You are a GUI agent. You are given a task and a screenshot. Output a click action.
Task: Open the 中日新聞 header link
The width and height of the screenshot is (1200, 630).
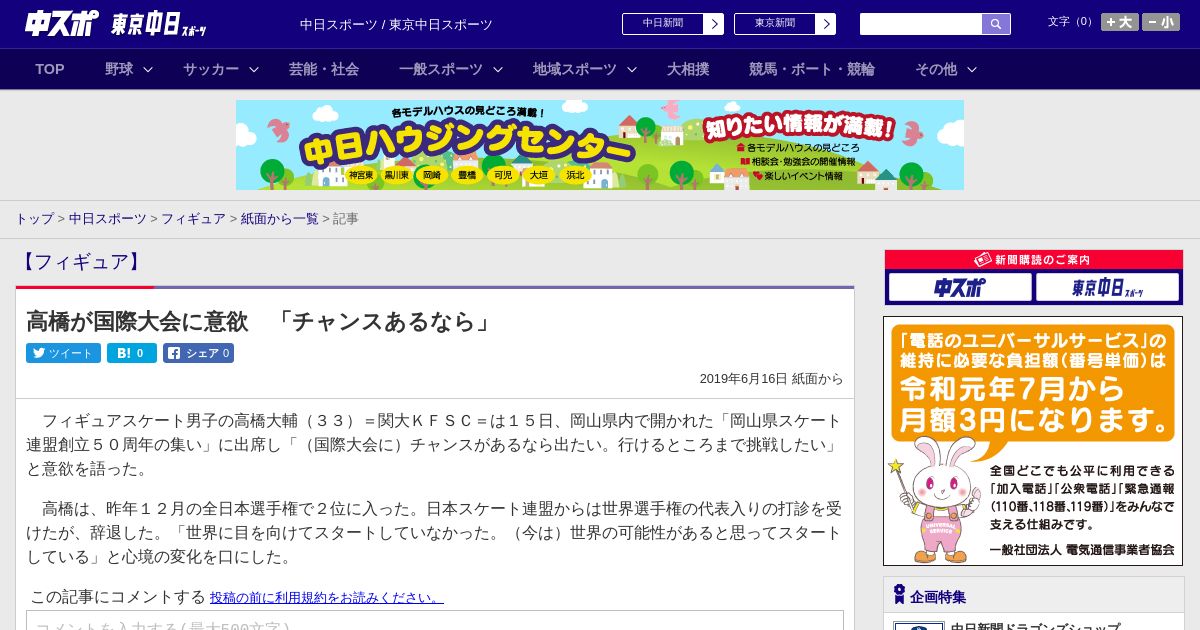[663, 24]
